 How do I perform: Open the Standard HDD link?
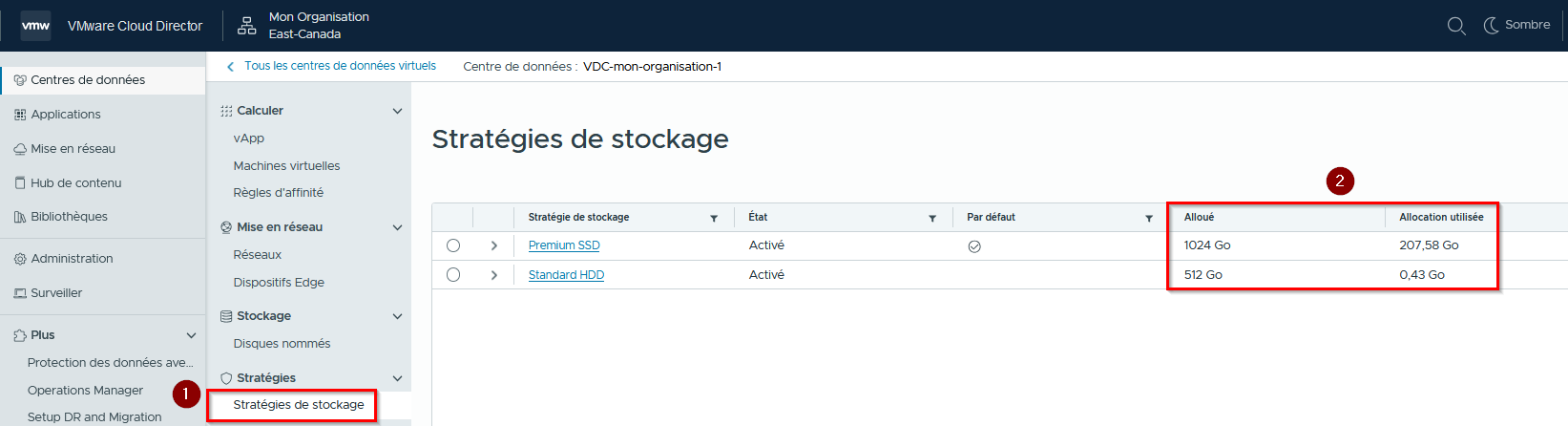point(566,275)
